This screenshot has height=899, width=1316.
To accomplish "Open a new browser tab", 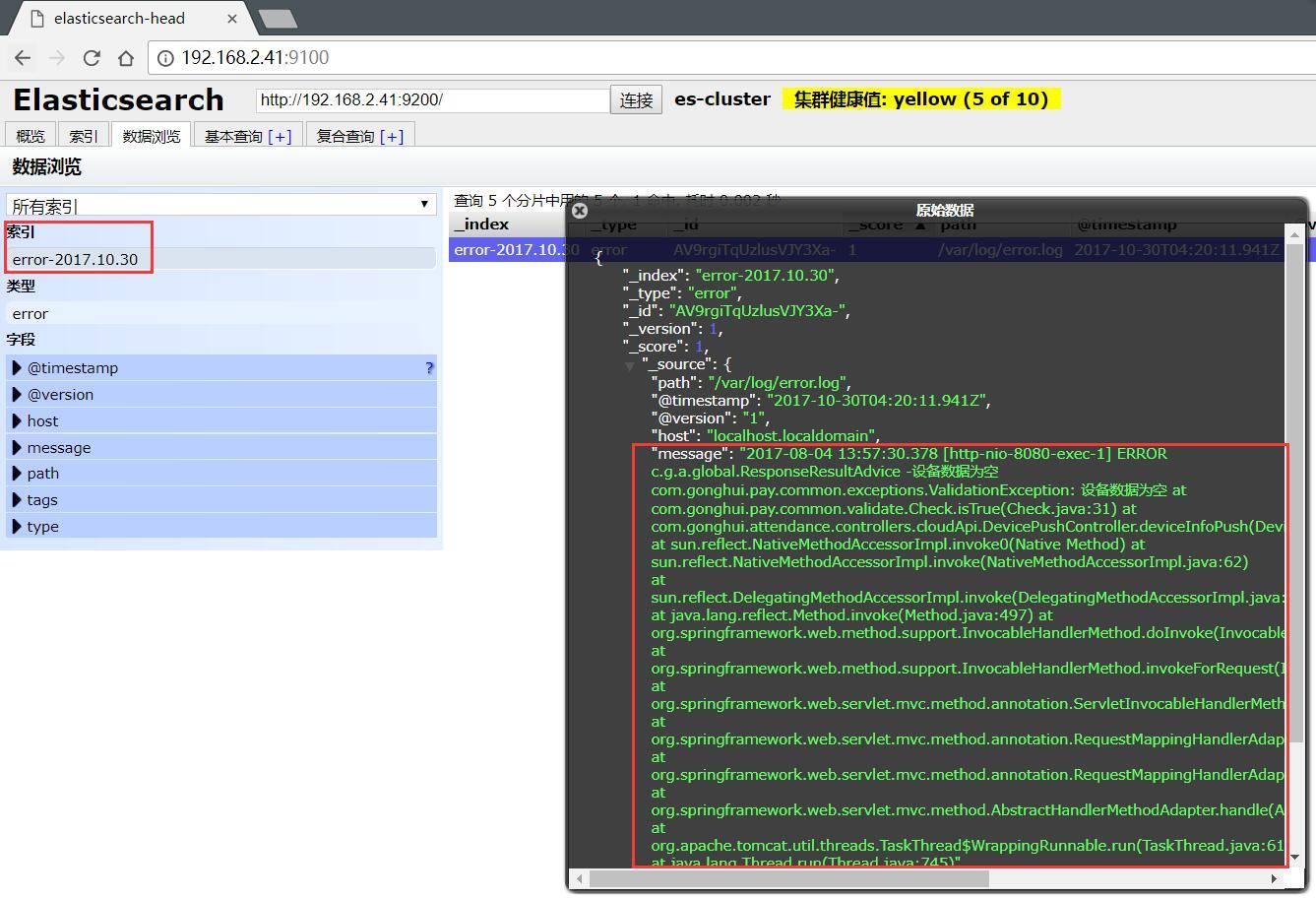I will point(278,19).
